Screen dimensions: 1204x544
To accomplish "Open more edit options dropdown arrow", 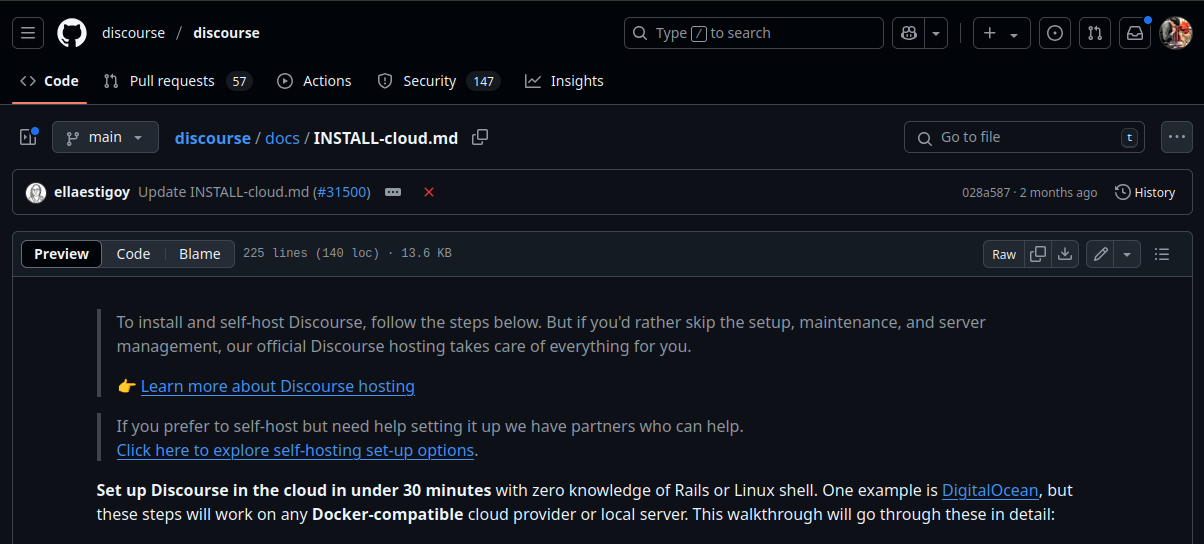I will 1128,254.
